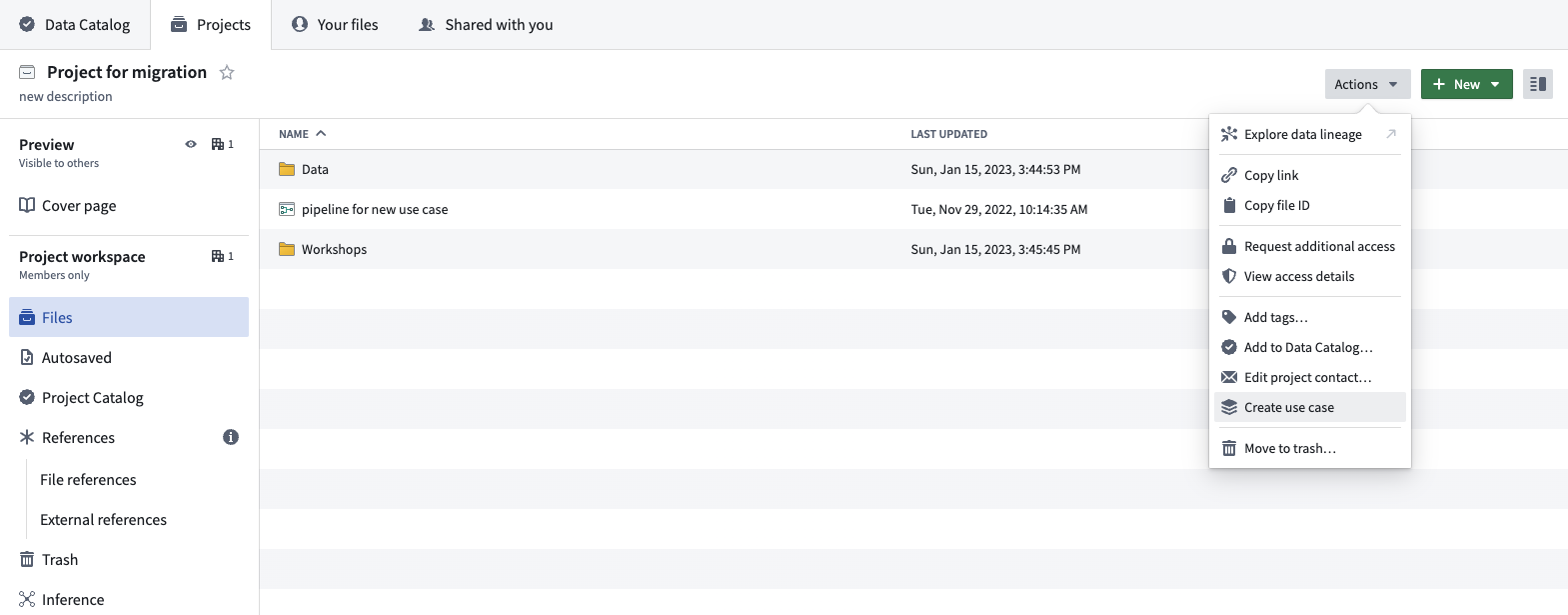Open the Data folder row name
This screenshot has height=615, width=1568.
[315, 169]
